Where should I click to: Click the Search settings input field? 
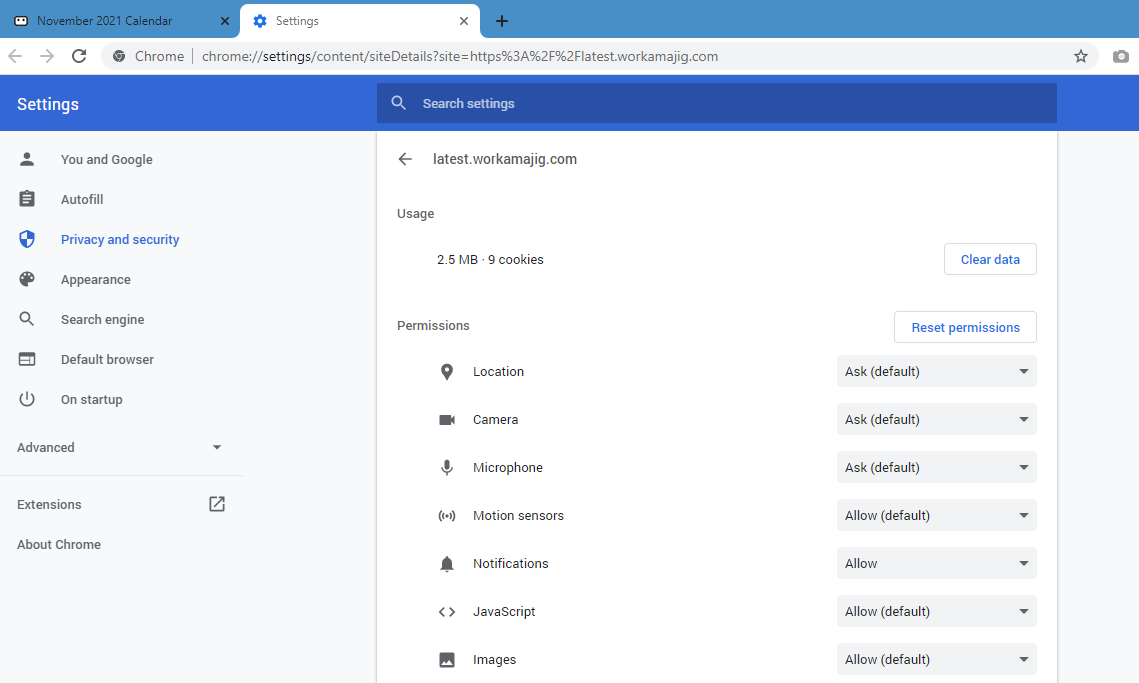(x=716, y=103)
